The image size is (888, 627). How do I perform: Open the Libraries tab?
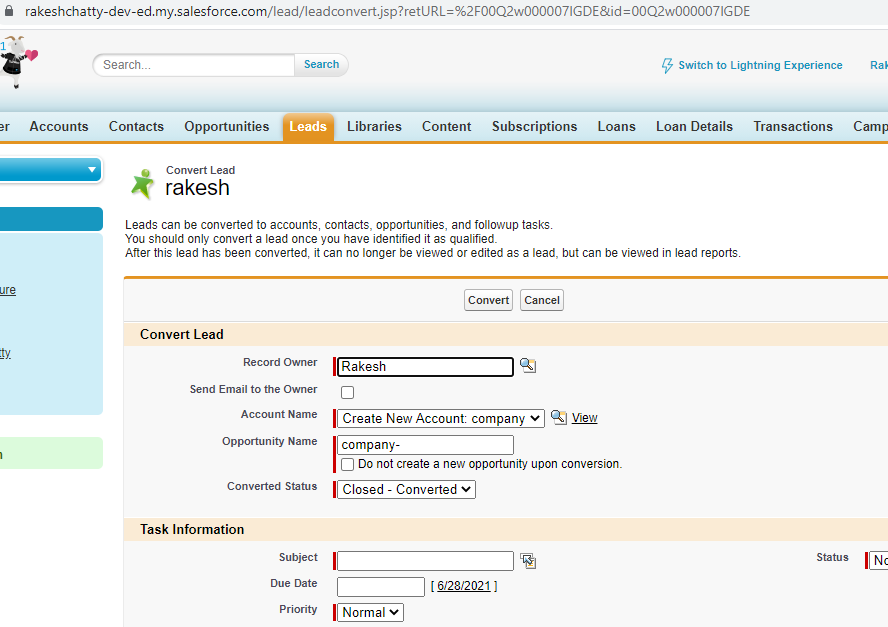coord(374,126)
